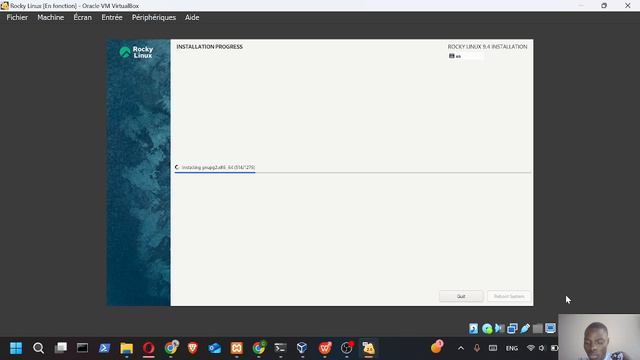This screenshot has width=640, height=360.
Task: Open the Fichier menu
Action: click(17, 18)
